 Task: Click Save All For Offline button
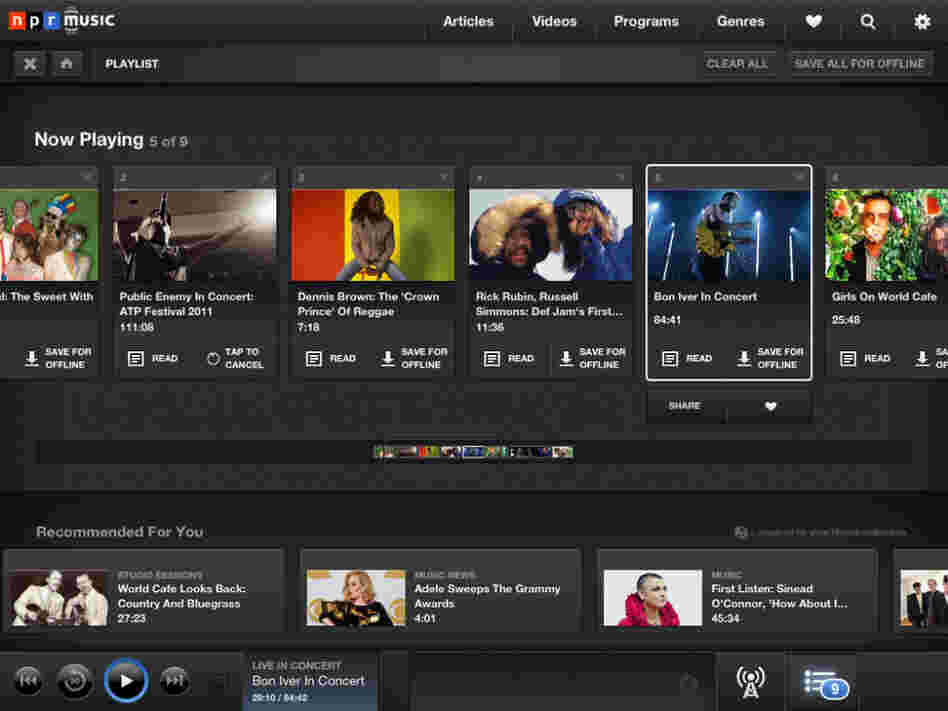[x=859, y=63]
